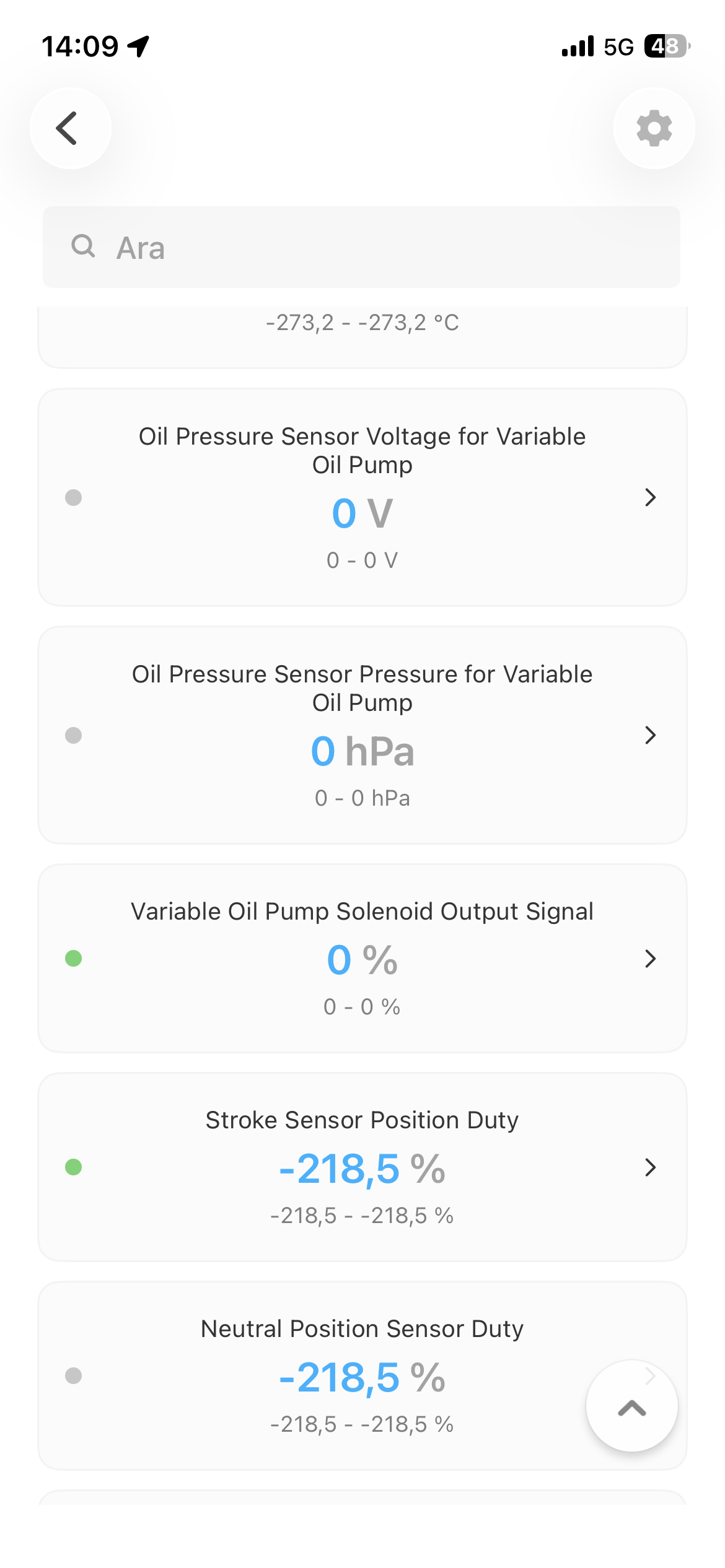Image resolution: width=725 pixels, height=1568 pixels.
Task: Focus the Ara search field
Action: coord(361,247)
